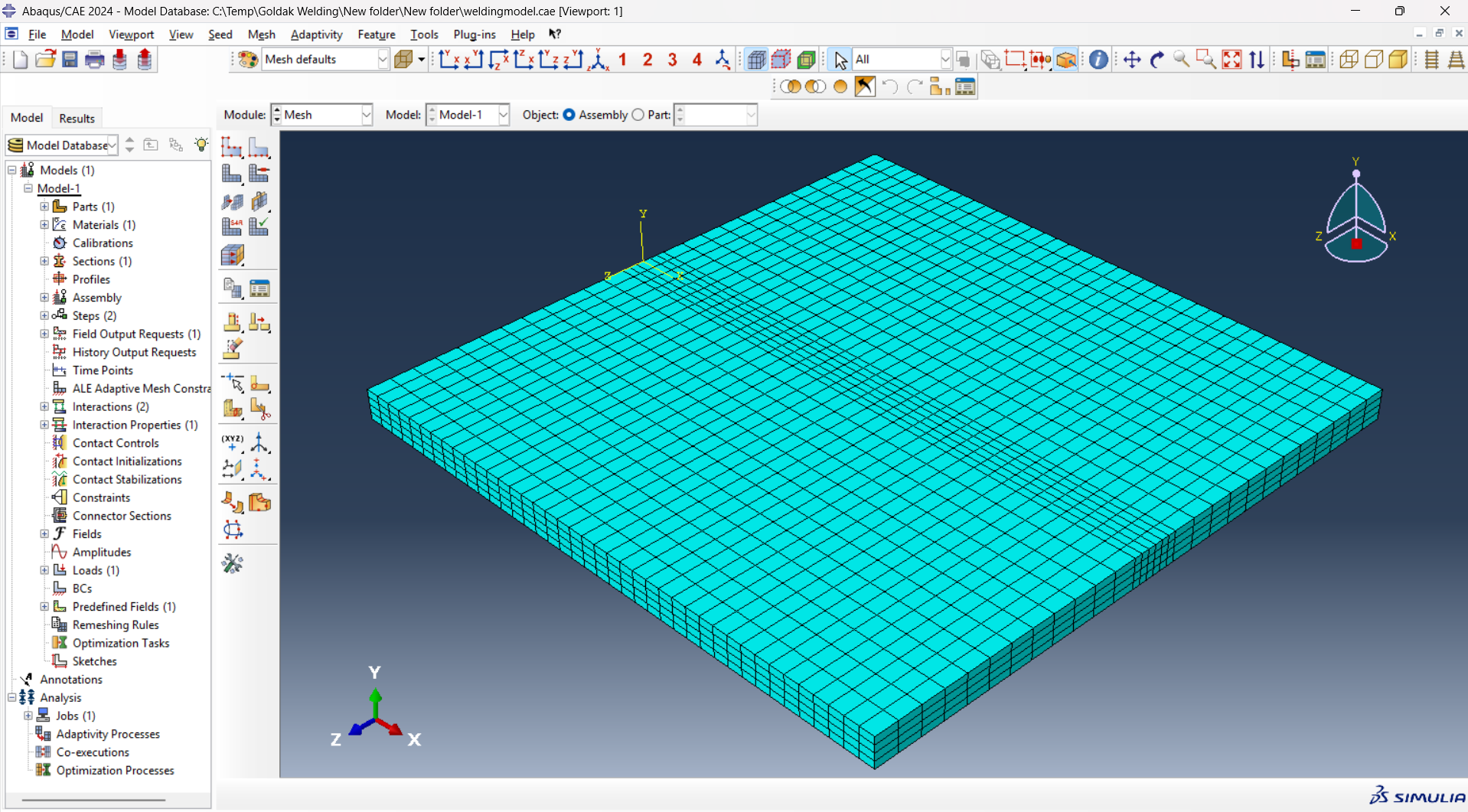Open the Module dropdown showing Mesh
1468x812 pixels.
(x=366, y=115)
